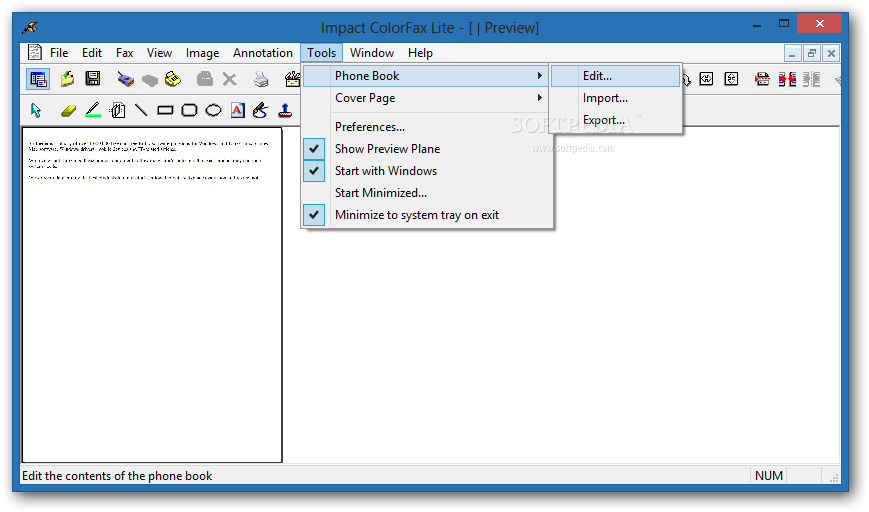Open the Fax menu
869x512 pixels.
[x=125, y=53]
